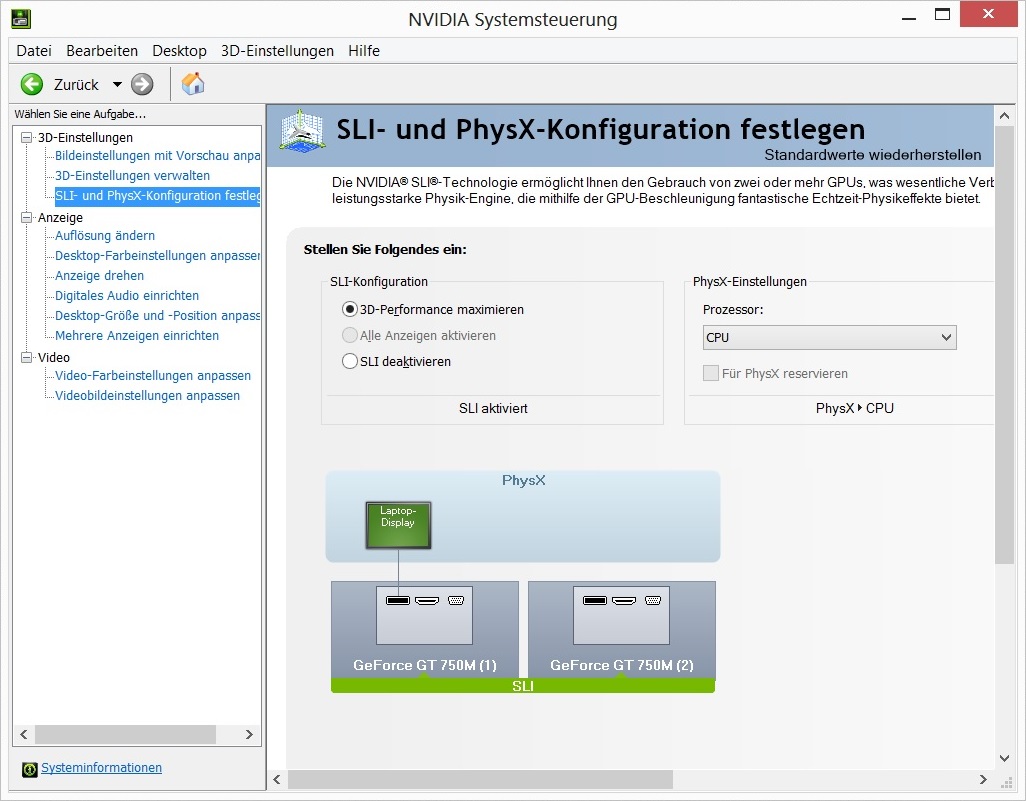
Task: Toggle Für PhysX reservieren checkbox
Action: click(x=711, y=374)
